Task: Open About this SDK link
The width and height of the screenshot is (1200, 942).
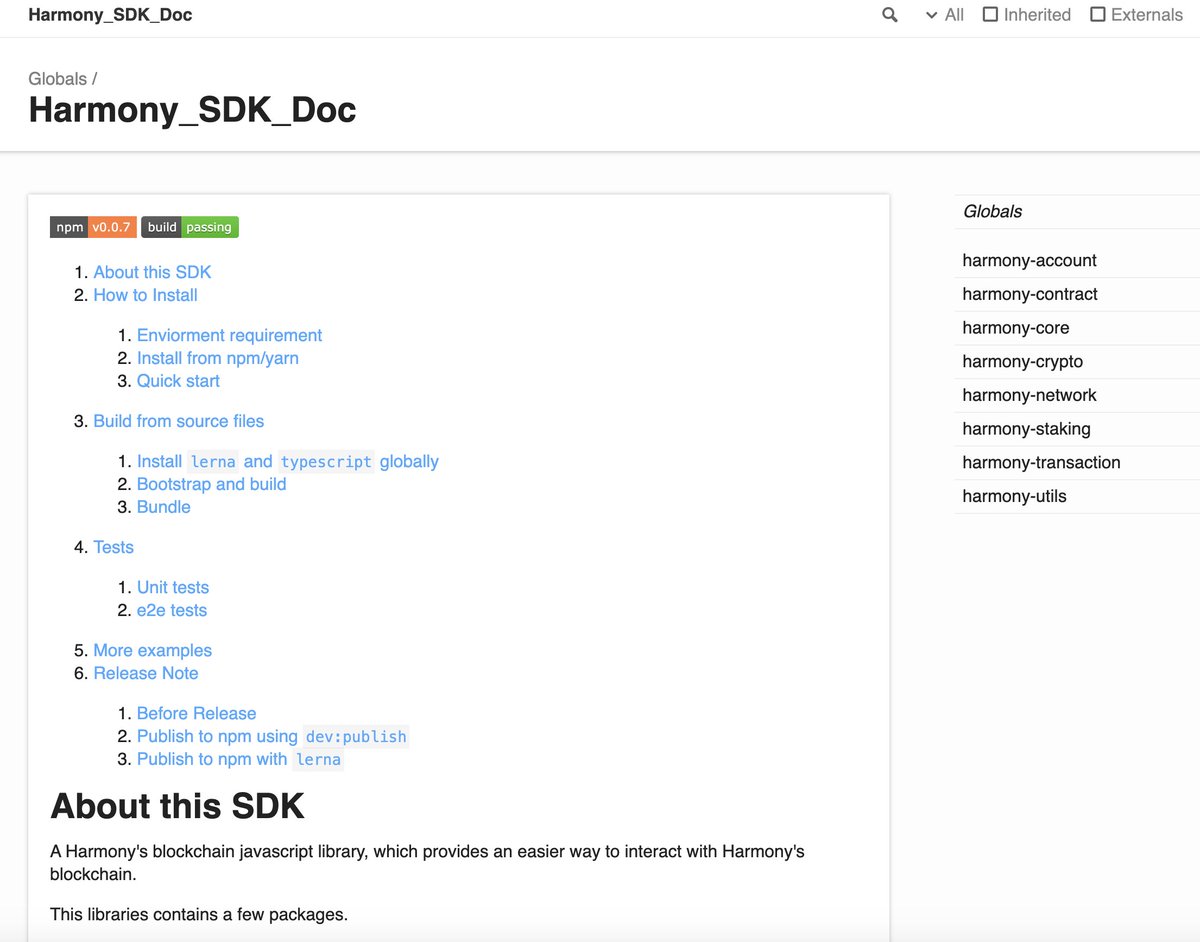Action: 152,272
